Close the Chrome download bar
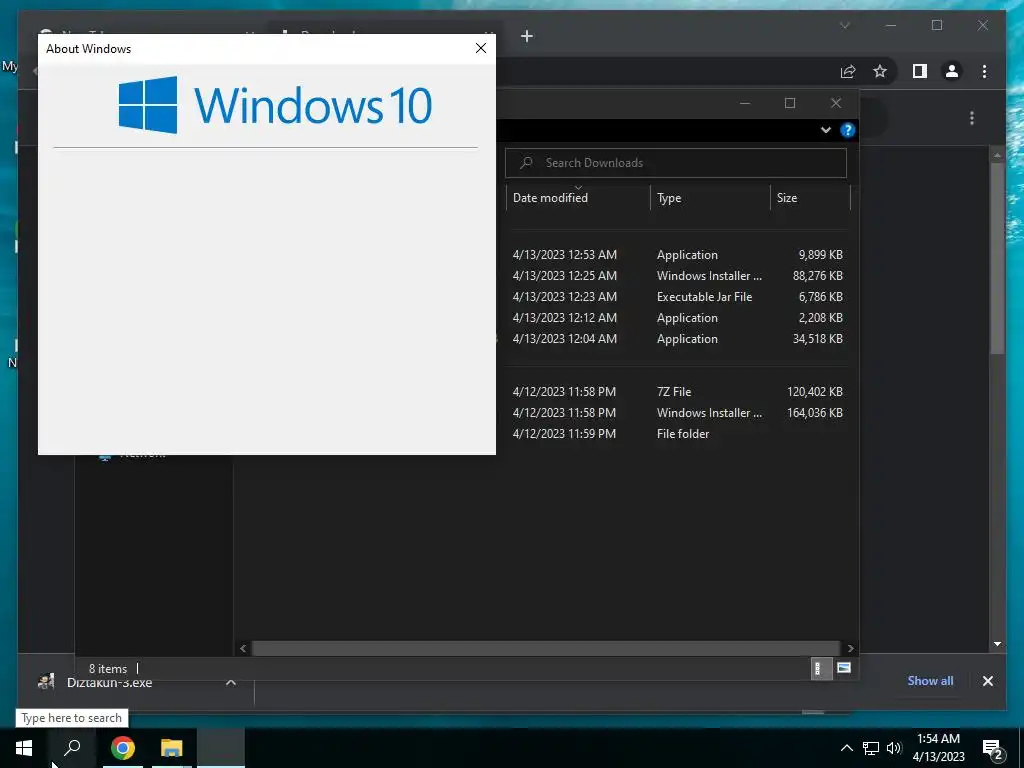The image size is (1024, 768). tap(987, 681)
